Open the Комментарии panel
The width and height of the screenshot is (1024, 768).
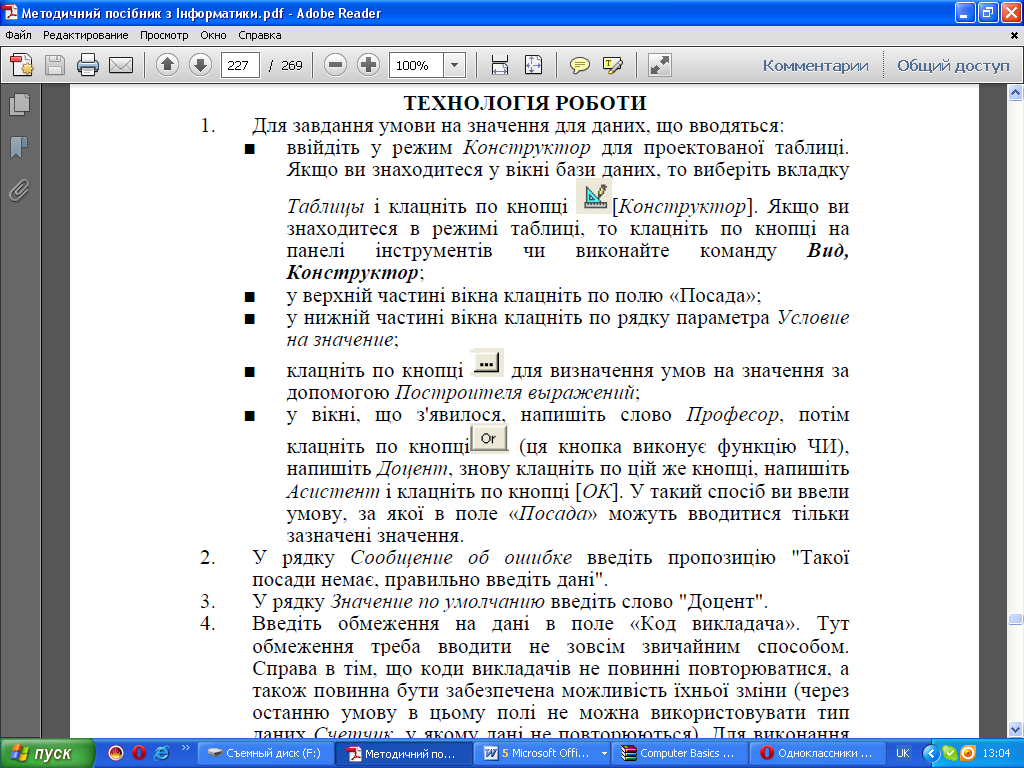815,65
